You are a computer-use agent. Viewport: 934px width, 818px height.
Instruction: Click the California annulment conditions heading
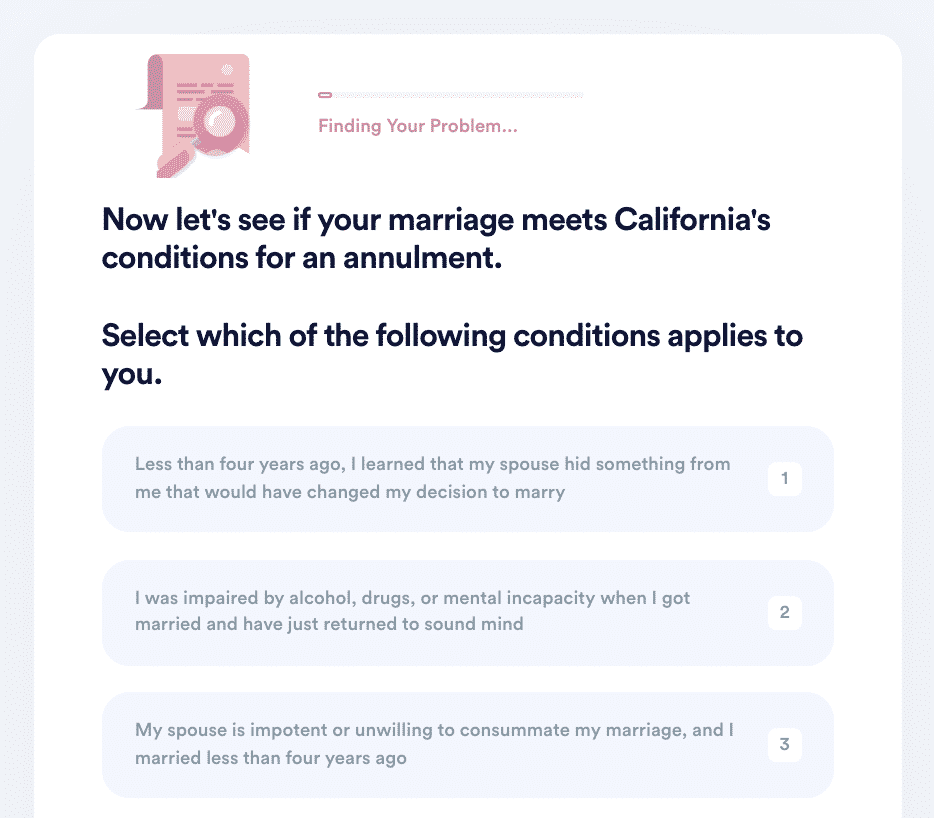436,238
